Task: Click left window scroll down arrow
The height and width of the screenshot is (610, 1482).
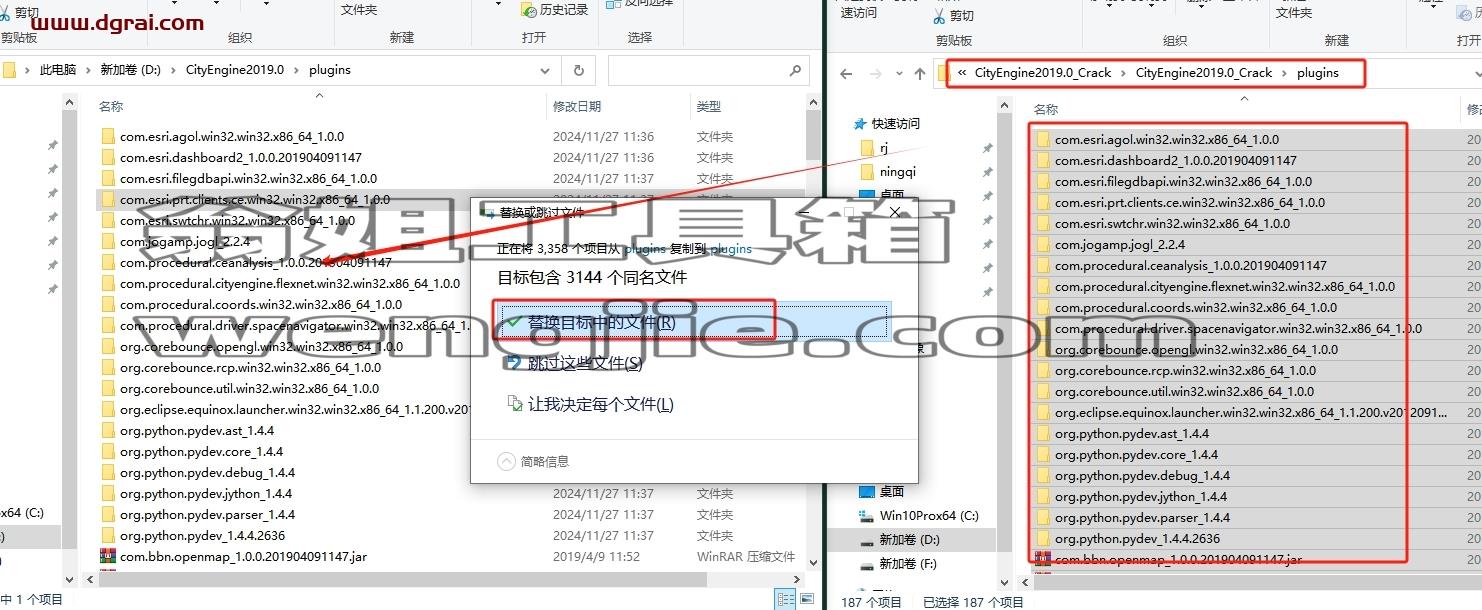Action: pyautogui.click(x=812, y=564)
